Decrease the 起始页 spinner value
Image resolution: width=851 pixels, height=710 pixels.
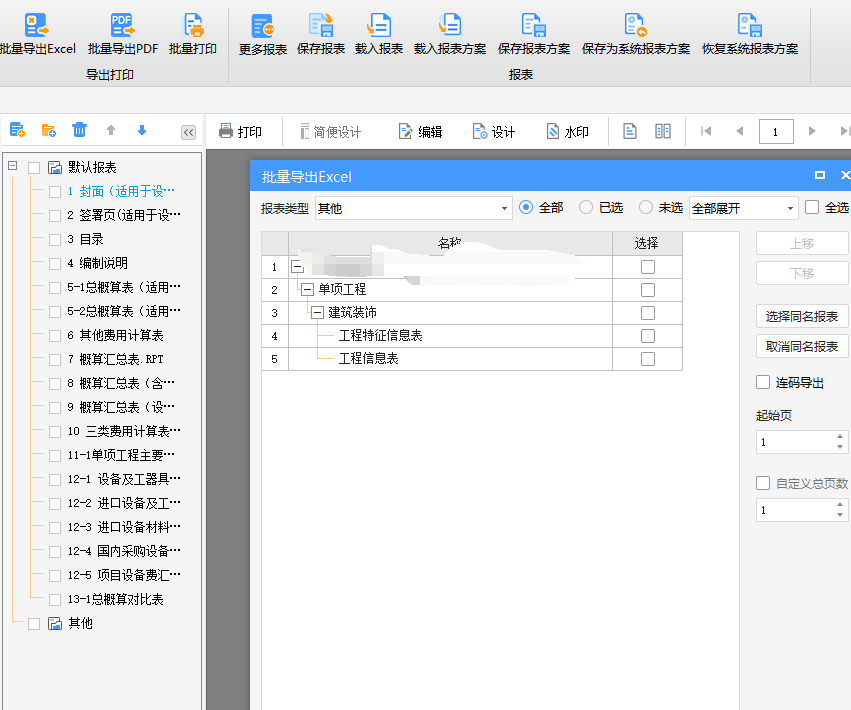point(840,447)
